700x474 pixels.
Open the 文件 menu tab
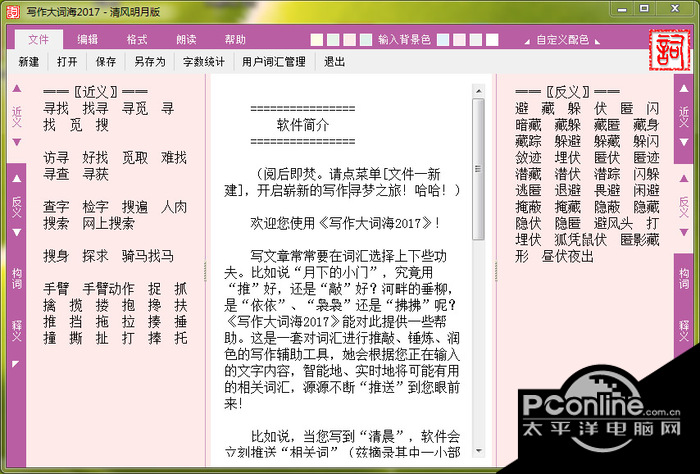pyautogui.click(x=38, y=39)
